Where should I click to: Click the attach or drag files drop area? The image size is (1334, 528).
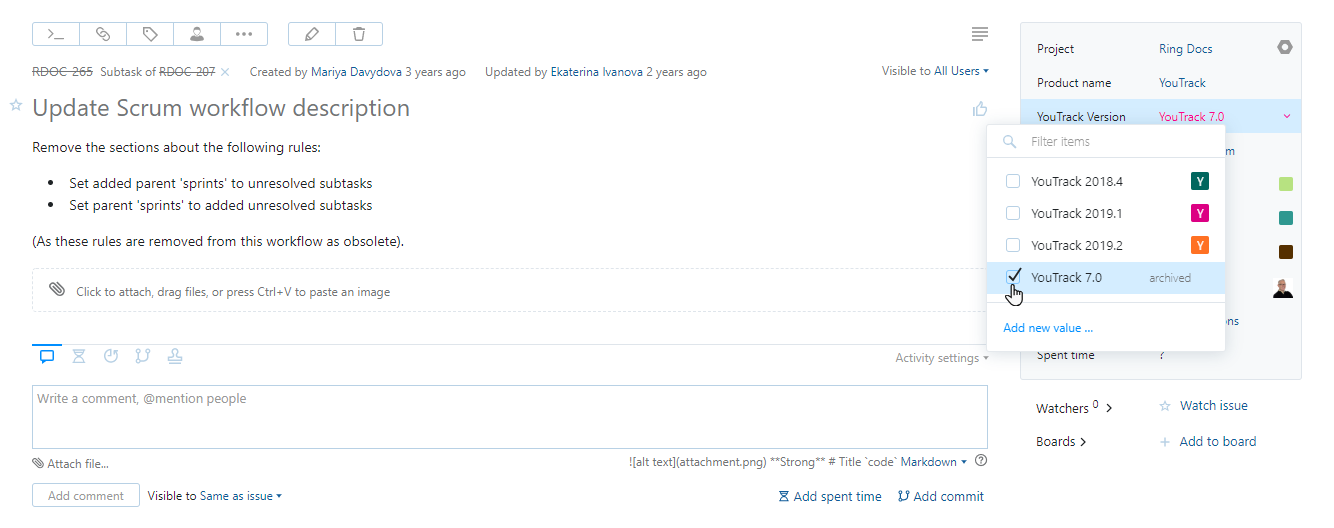click(510, 291)
